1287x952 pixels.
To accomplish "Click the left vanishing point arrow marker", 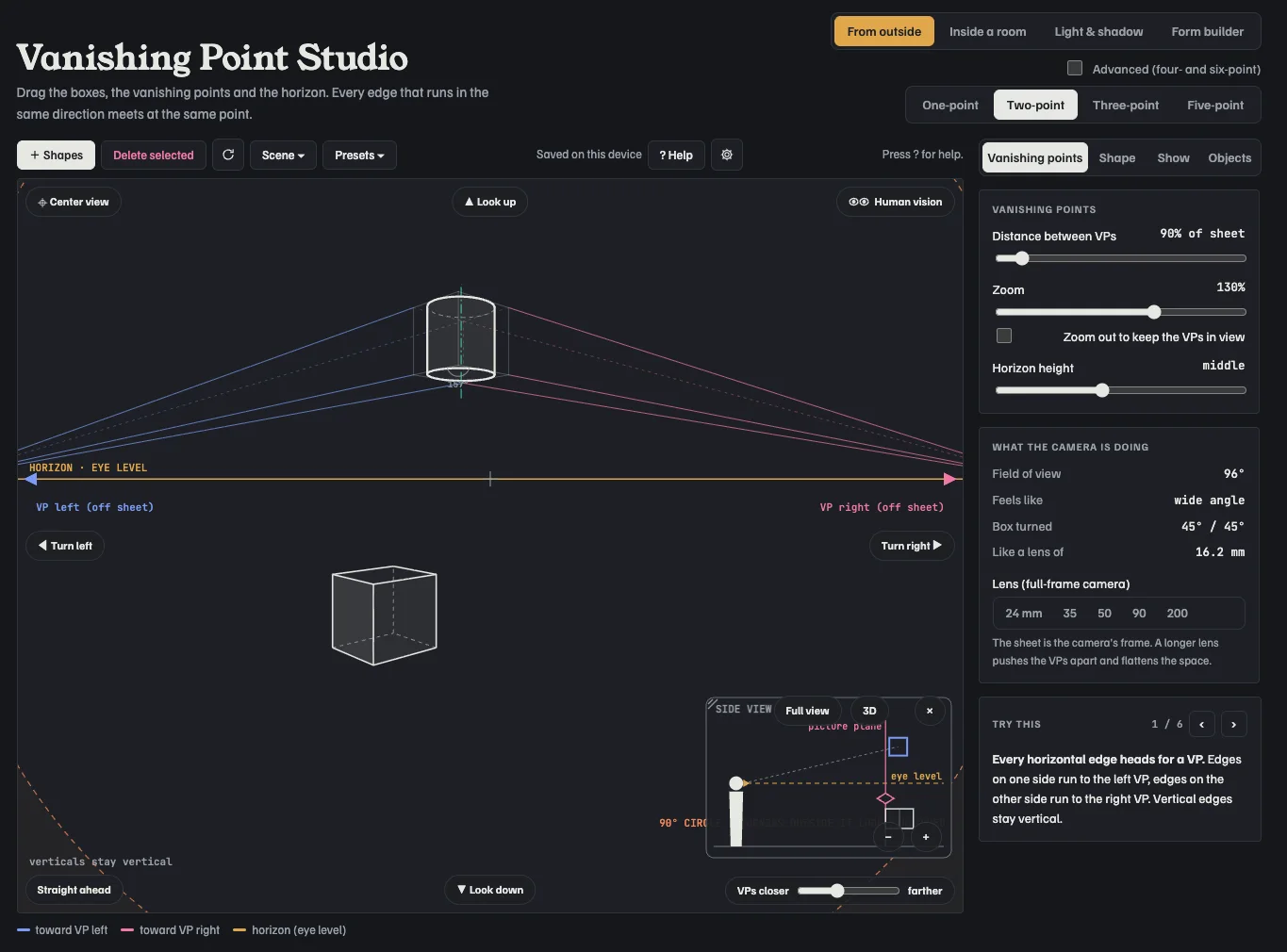I will click(30, 479).
